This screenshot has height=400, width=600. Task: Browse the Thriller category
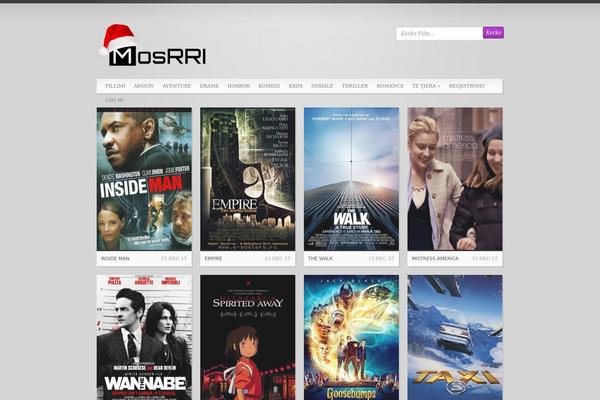pos(355,86)
